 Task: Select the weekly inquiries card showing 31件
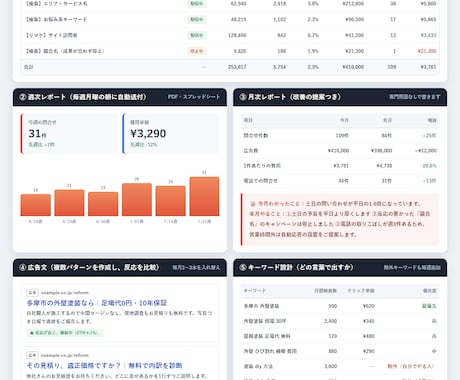point(69,134)
